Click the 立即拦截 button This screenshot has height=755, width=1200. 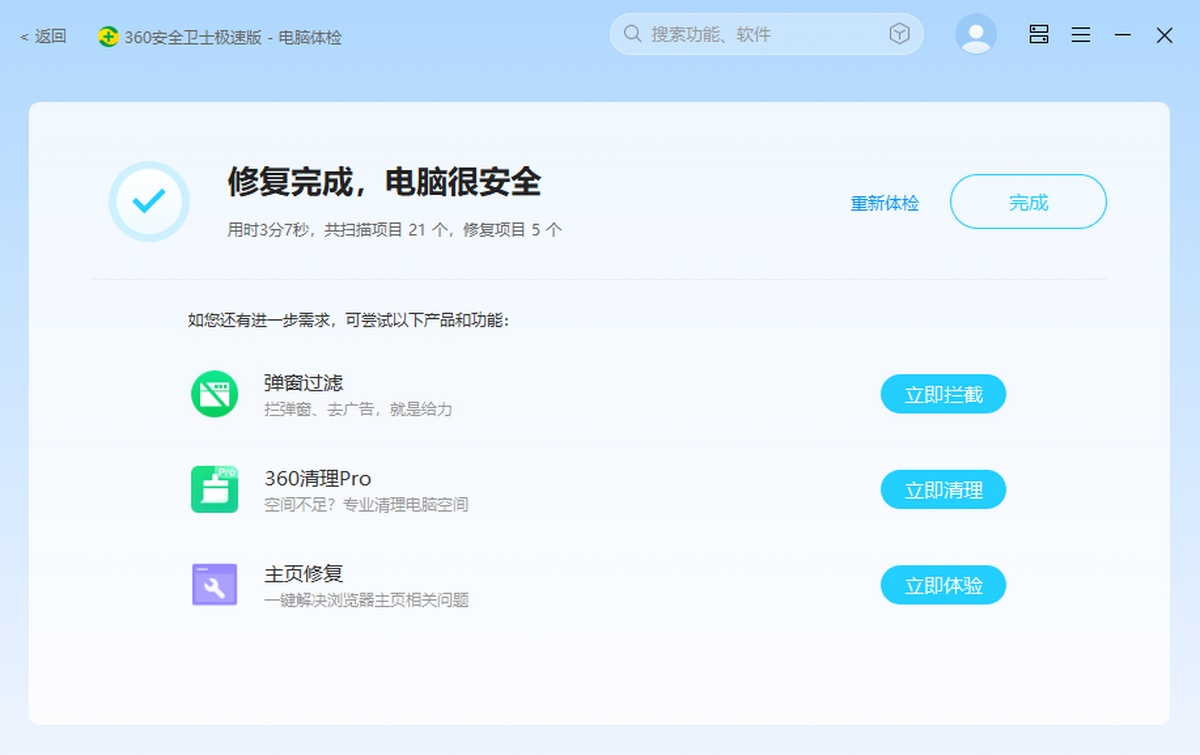[943, 395]
